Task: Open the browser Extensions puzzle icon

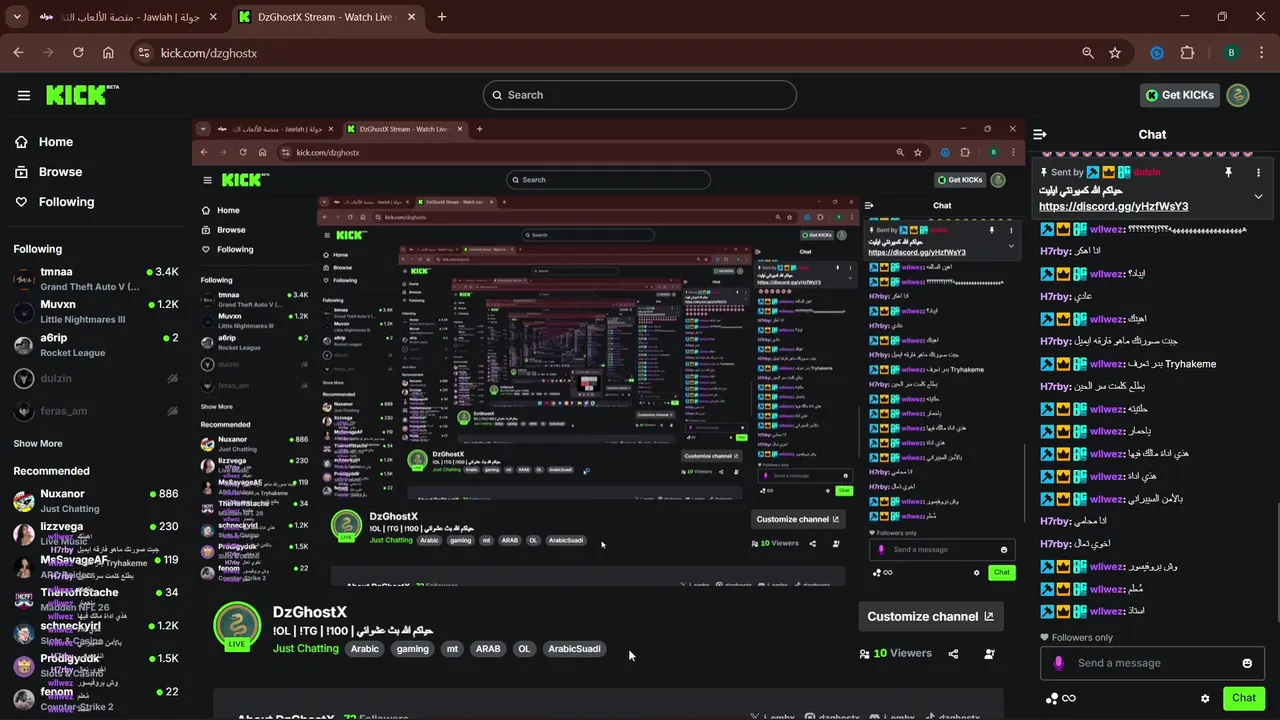Action: coord(1188,53)
